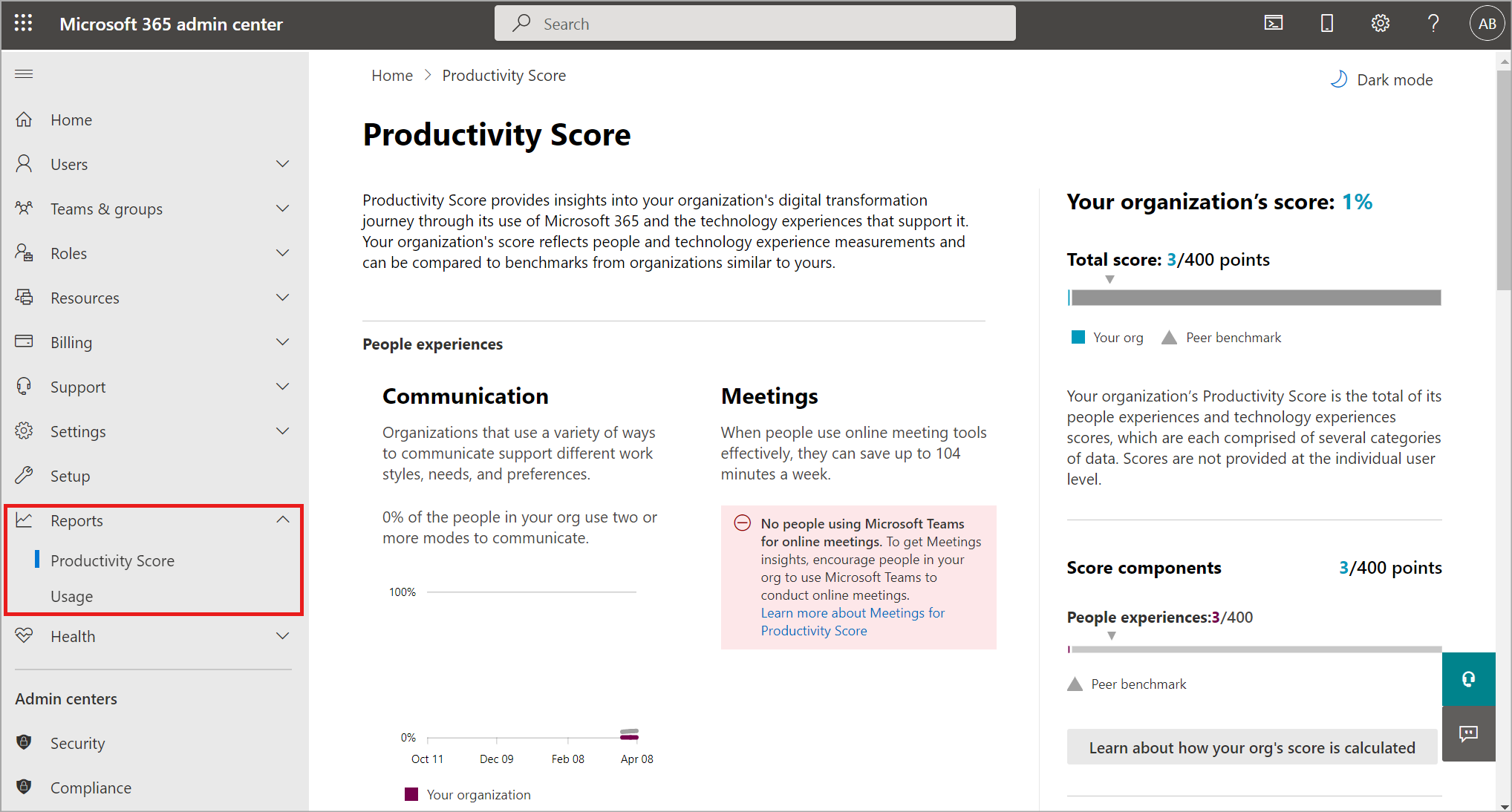Open the app launcher waffle icon

(24, 24)
